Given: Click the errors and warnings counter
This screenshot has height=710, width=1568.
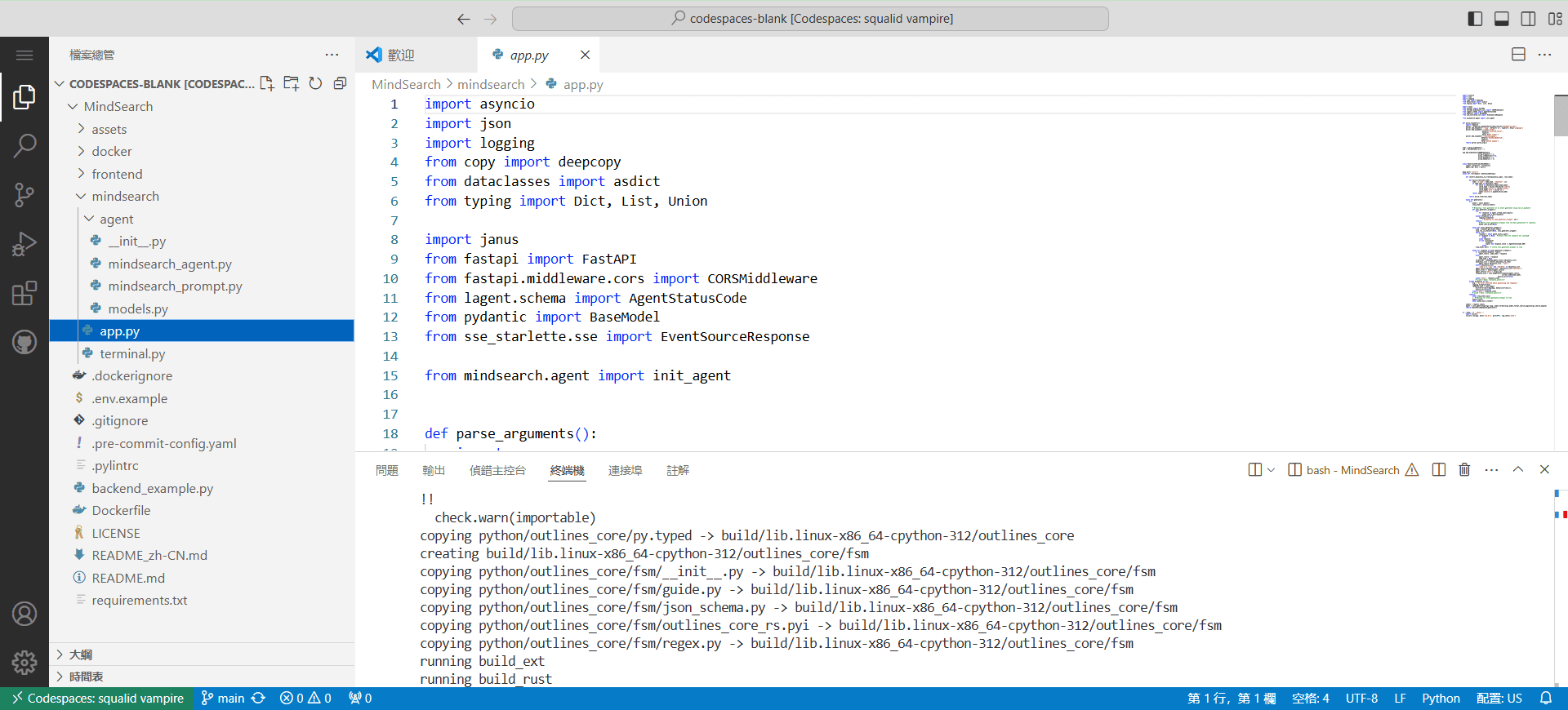Looking at the screenshot, I should pyautogui.click(x=305, y=699).
